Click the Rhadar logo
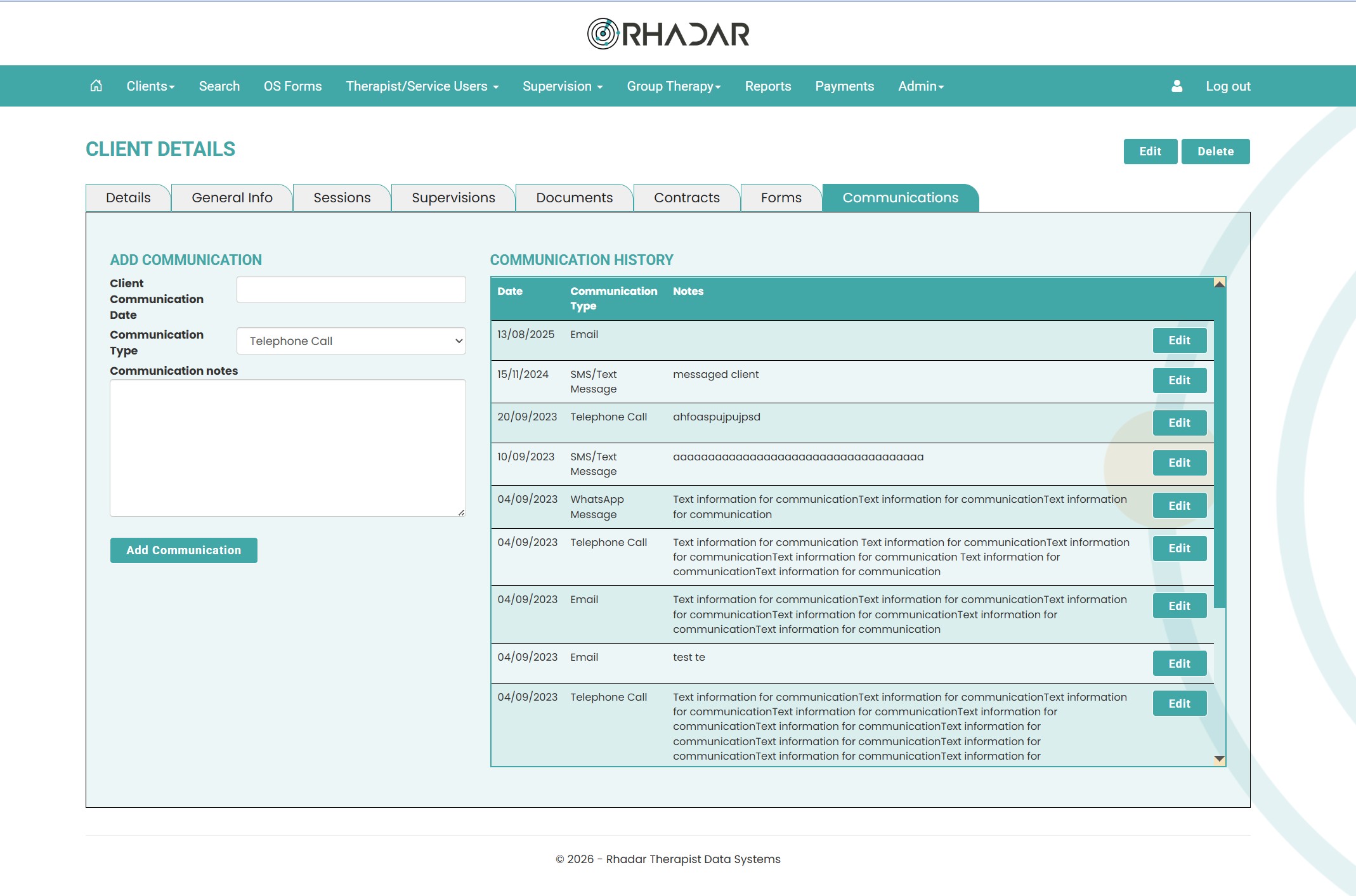Image resolution: width=1356 pixels, height=896 pixels. coord(668,34)
